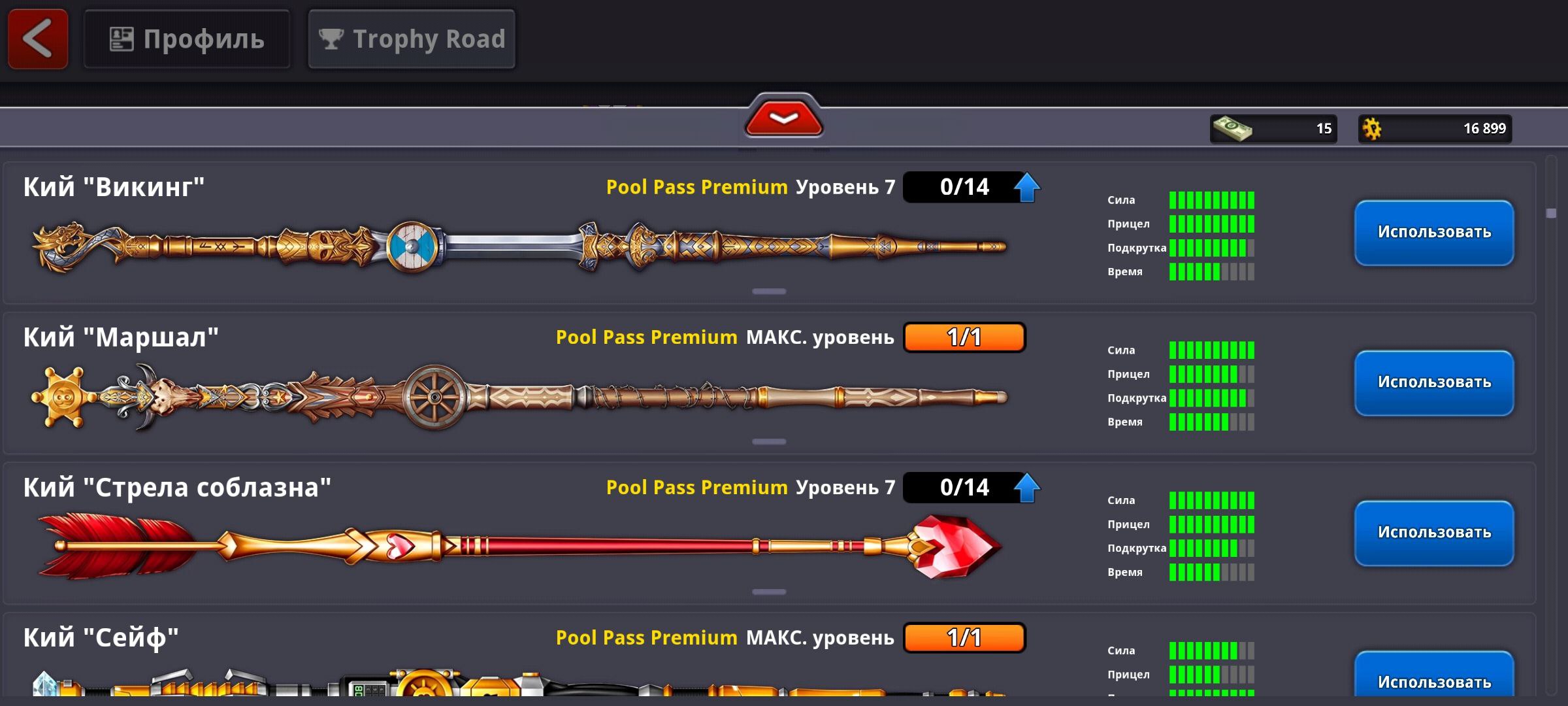Use the Кий "Сейф" cue

click(1434, 678)
